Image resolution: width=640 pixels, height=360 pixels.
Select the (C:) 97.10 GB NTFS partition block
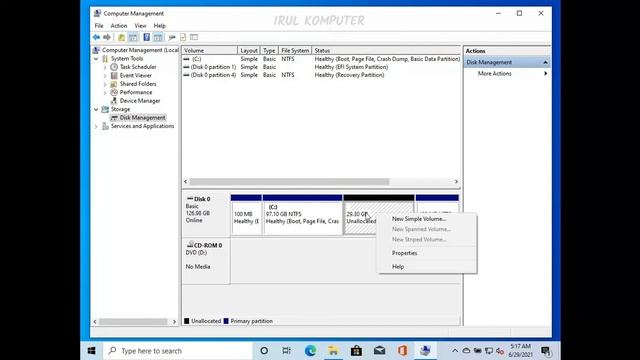tap(302, 214)
